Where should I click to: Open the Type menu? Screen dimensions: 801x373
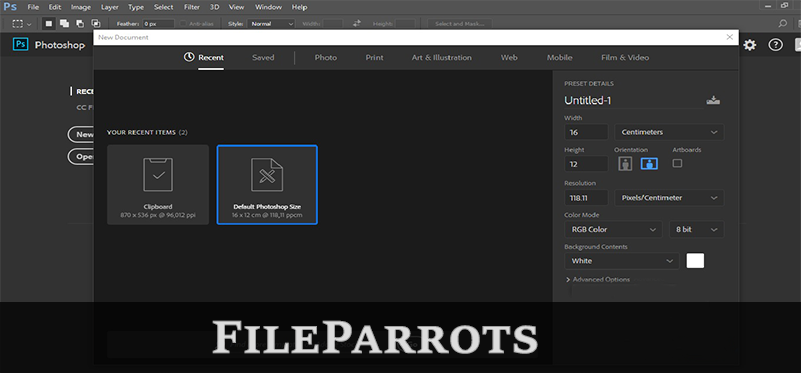[x=136, y=7]
